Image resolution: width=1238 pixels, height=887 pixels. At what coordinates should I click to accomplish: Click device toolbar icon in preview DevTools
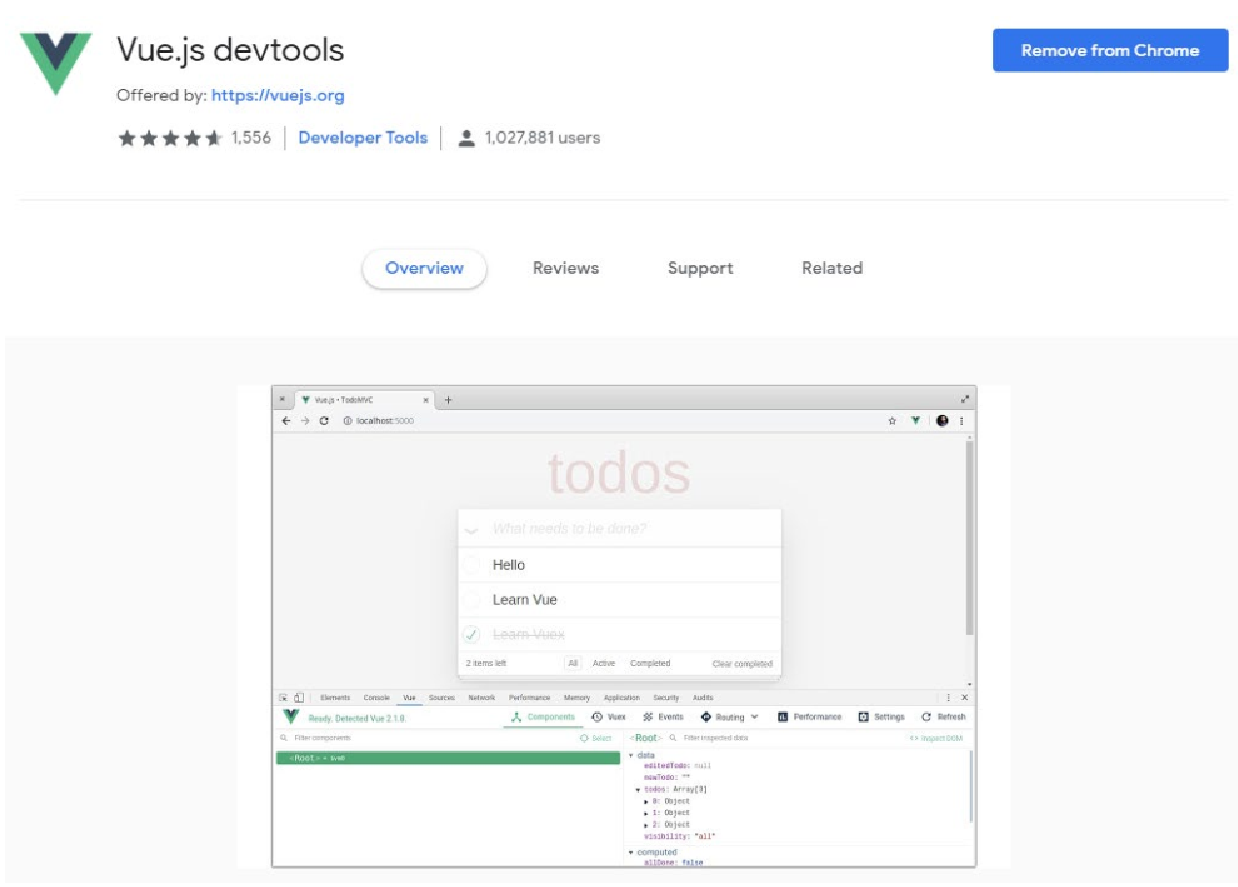(298, 697)
